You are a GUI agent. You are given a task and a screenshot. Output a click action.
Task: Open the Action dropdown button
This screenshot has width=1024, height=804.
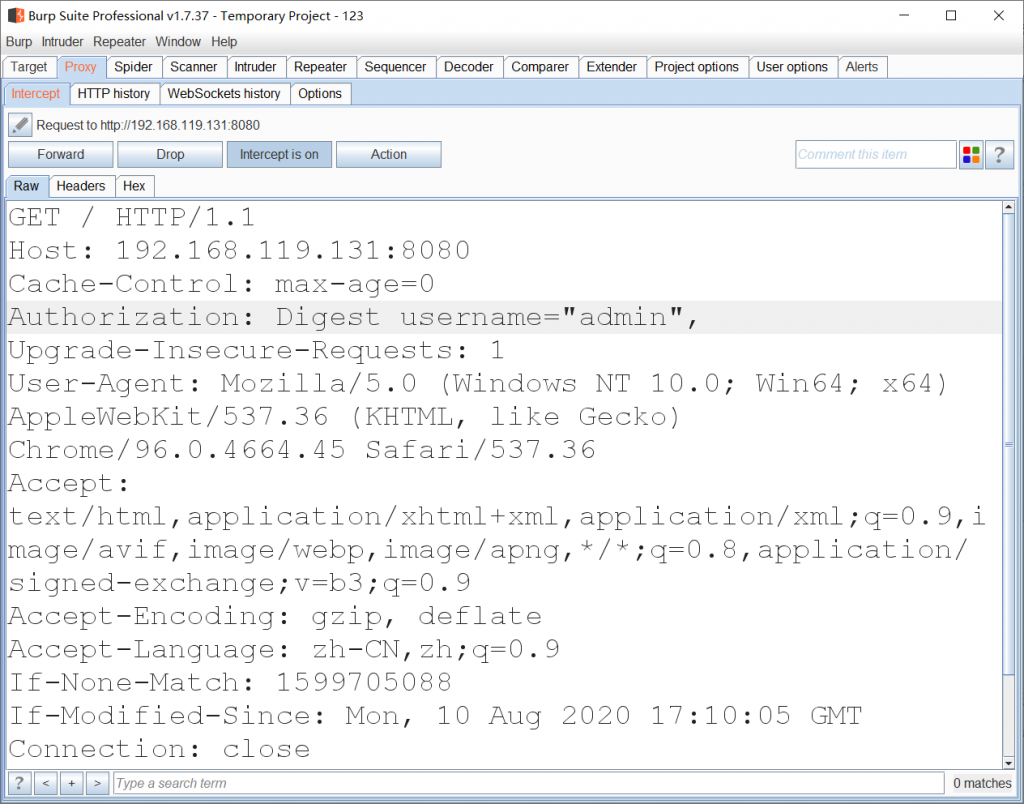click(389, 155)
